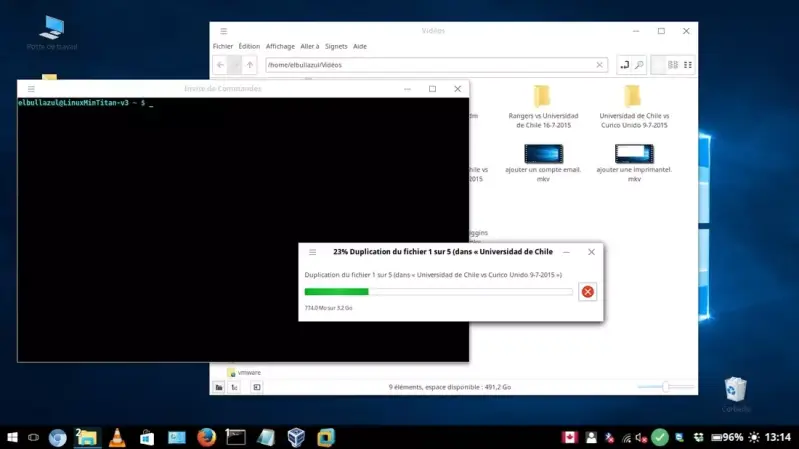Click the muted volume tray icon
The height and width of the screenshot is (449, 799).
pos(642,437)
